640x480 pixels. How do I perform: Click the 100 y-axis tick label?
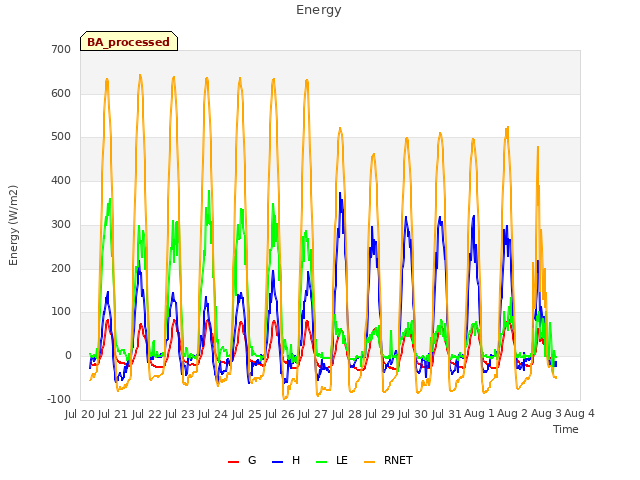point(61,312)
